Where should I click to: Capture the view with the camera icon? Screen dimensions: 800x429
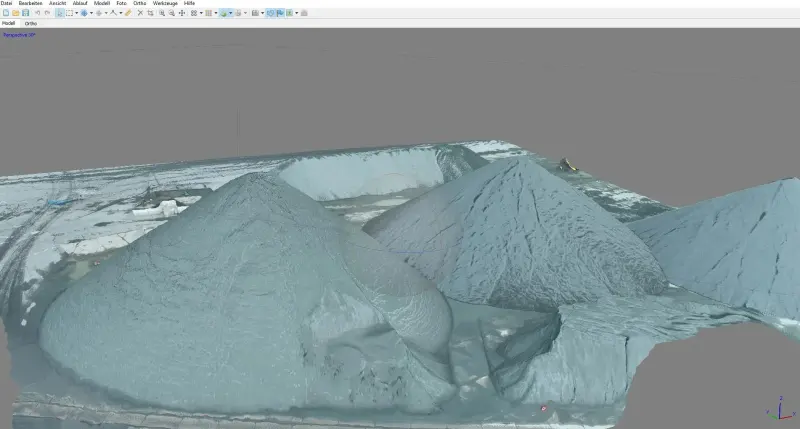coord(304,13)
